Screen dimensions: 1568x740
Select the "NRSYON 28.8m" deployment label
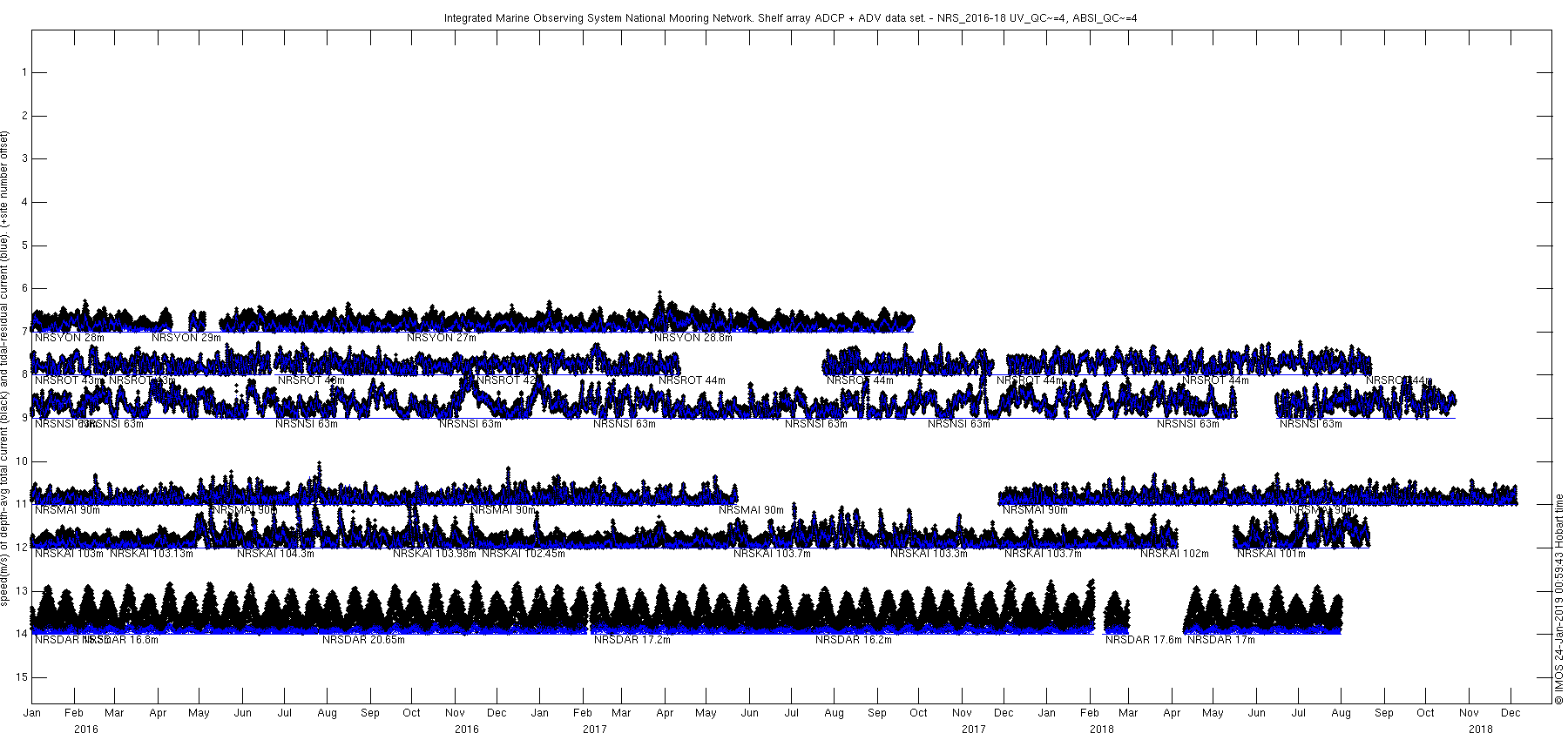[693, 338]
